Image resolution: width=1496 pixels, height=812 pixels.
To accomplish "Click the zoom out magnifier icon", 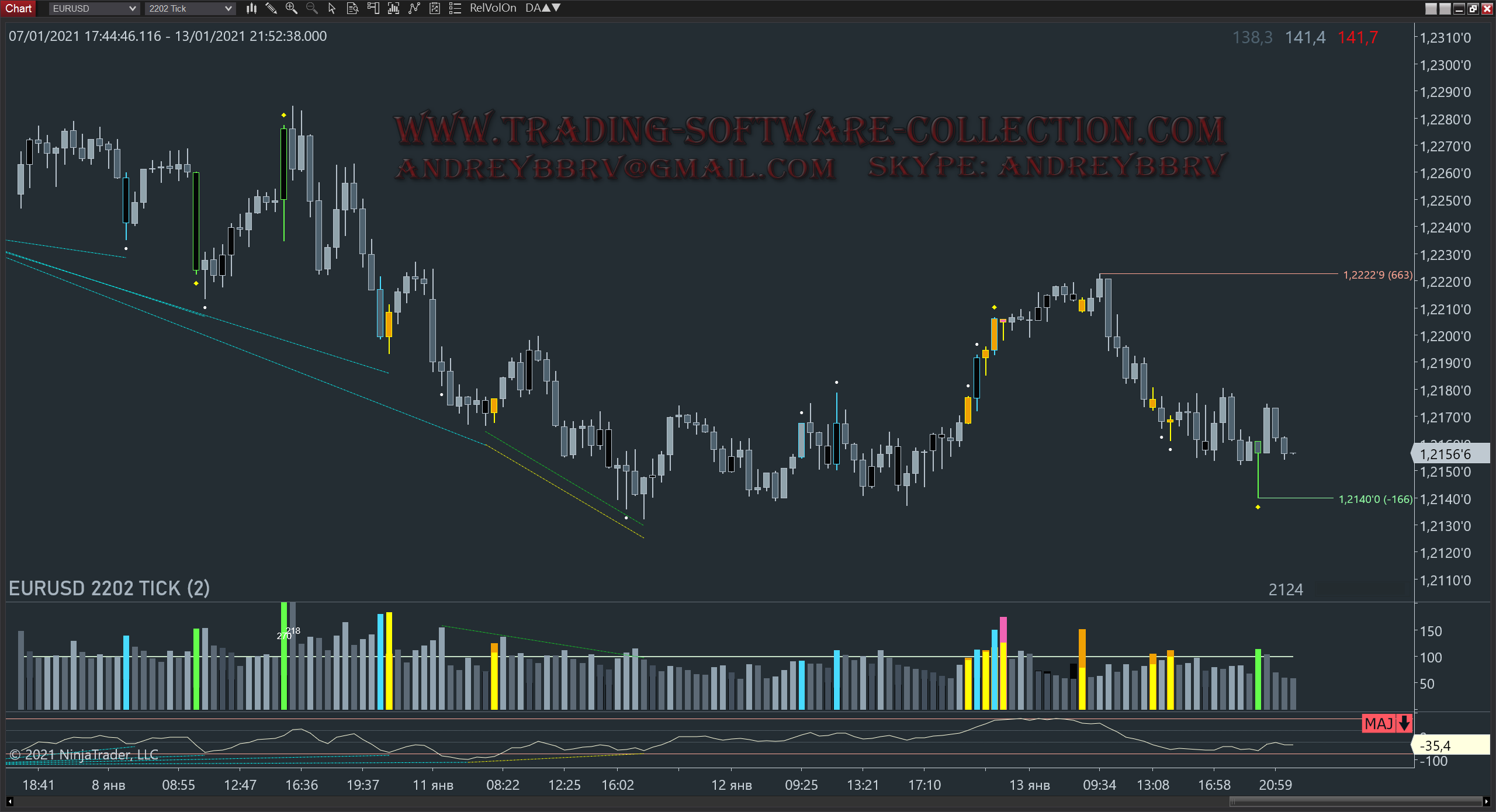I will click(311, 8).
